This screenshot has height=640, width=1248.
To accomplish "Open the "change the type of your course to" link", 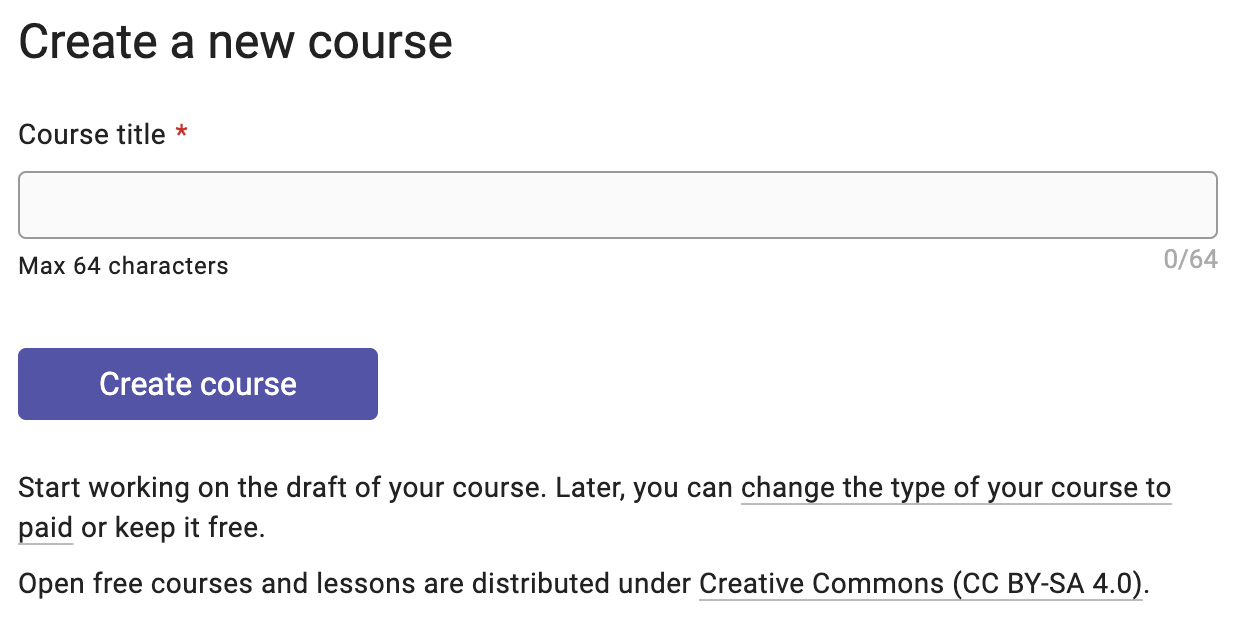I will 955,488.
